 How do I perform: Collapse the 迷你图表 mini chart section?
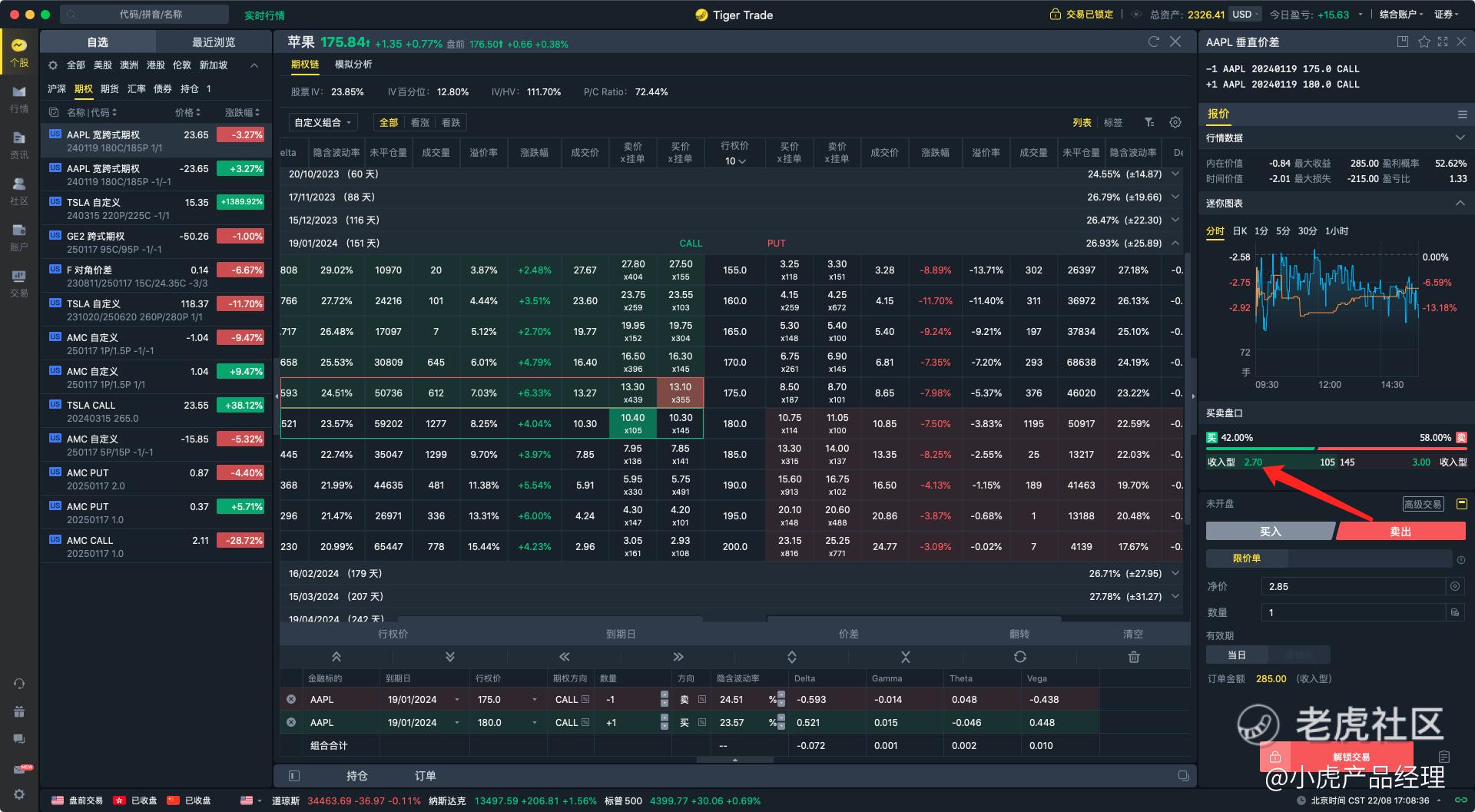tap(1460, 204)
